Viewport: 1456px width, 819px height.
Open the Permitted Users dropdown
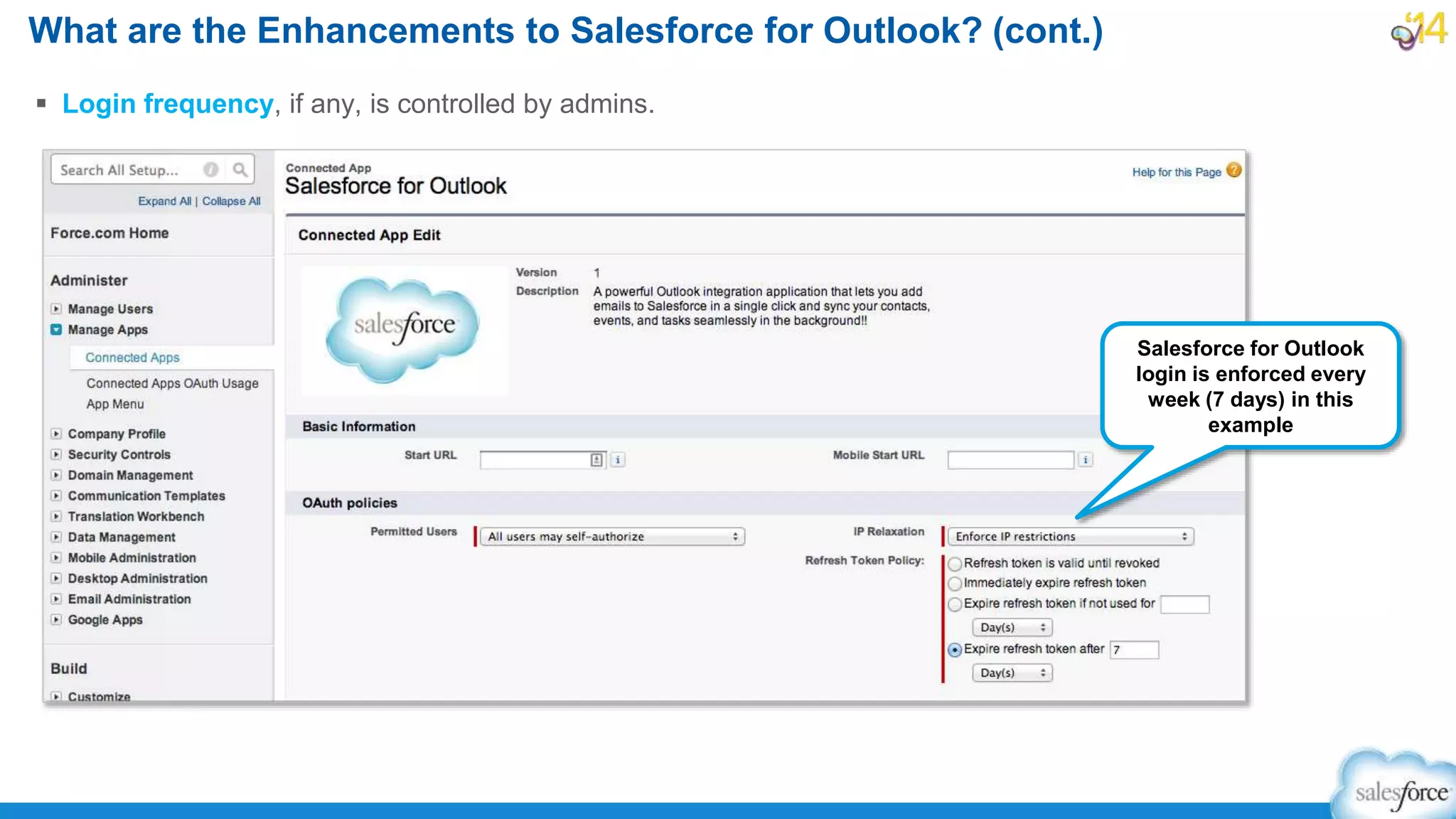tap(612, 537)
